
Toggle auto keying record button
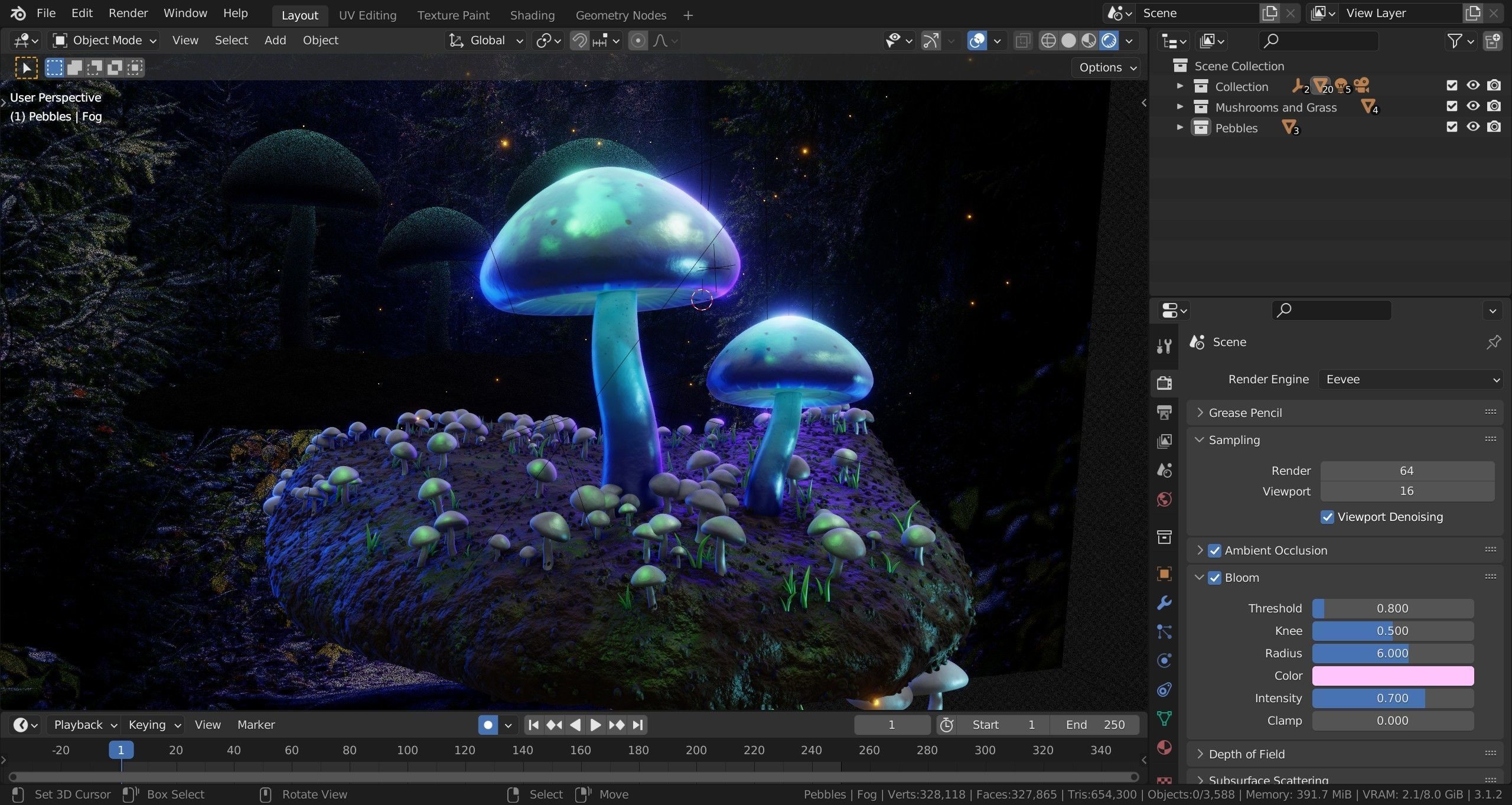(488, 725)
